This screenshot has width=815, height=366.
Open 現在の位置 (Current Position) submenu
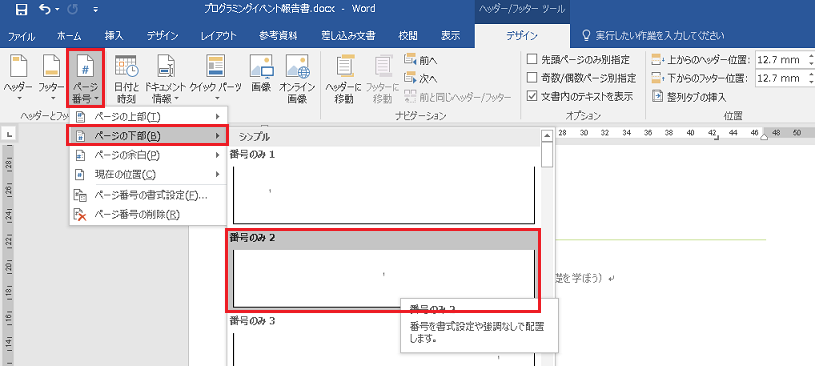click(148, 174)
